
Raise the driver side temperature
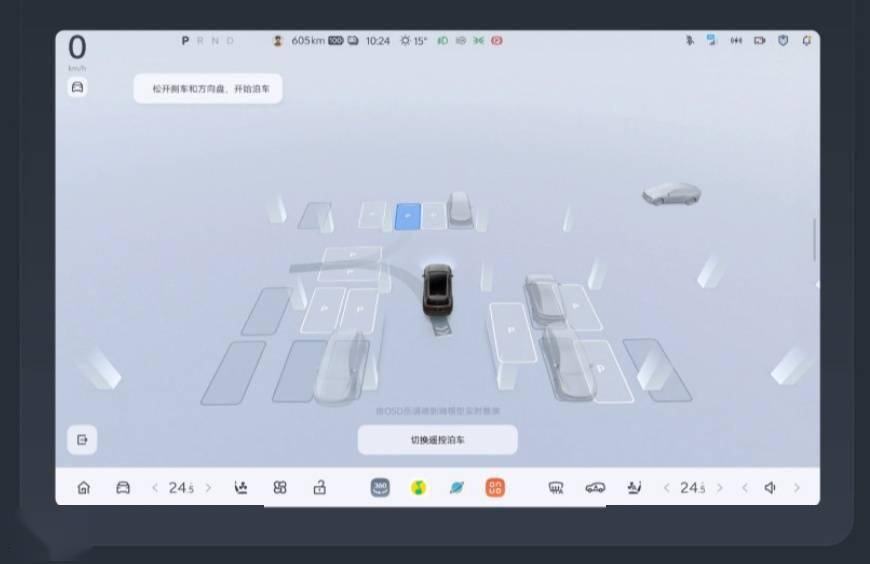pyautogui.click(x=209, y=488)
